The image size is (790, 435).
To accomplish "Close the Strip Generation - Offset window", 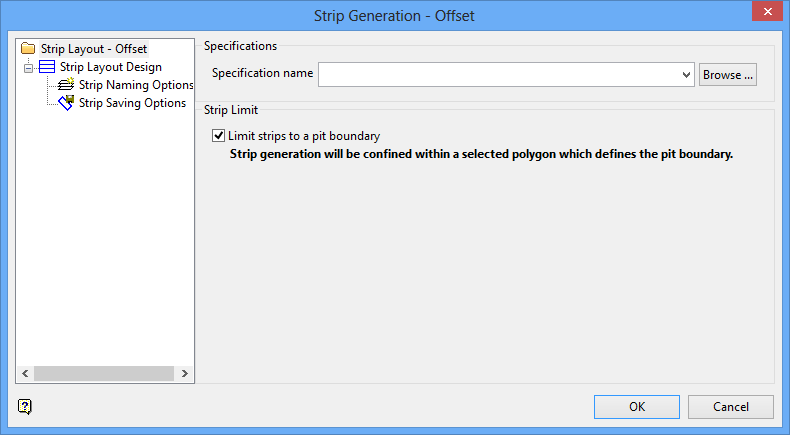I will coord(766,12).
